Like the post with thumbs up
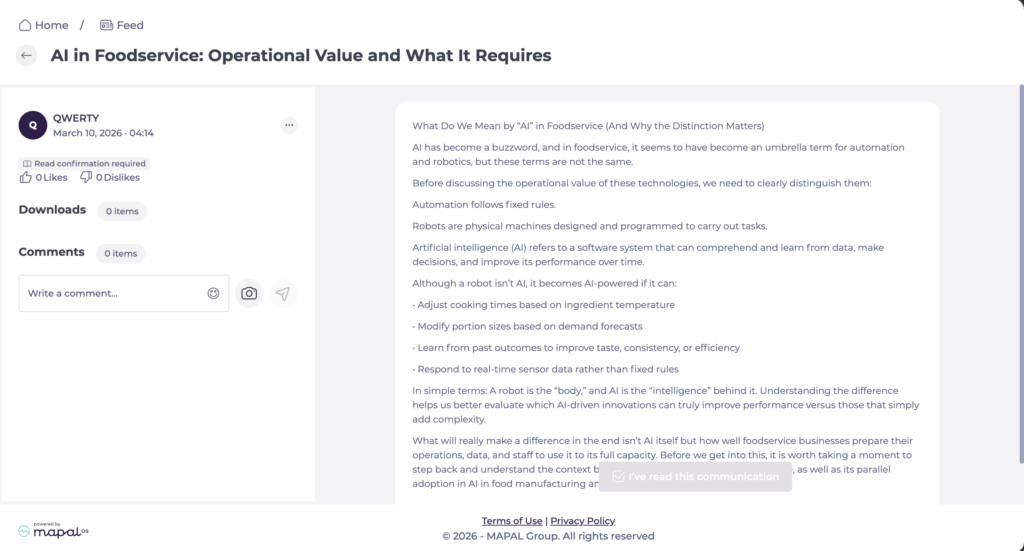 coord(26,177)
